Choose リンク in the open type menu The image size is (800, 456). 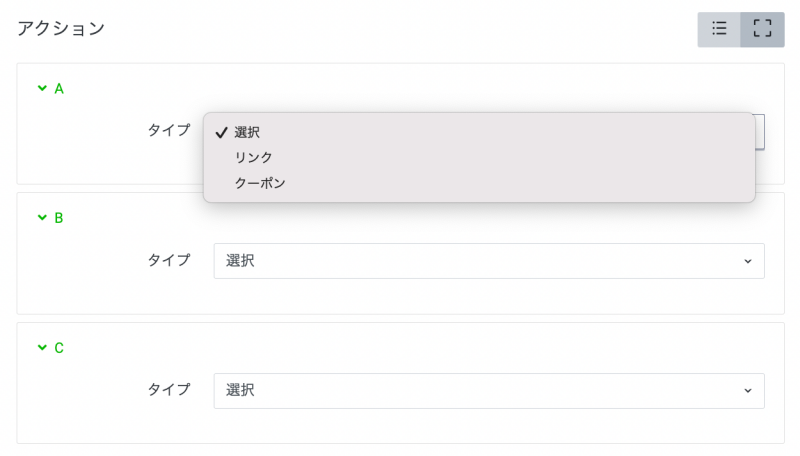click(253, 157)
